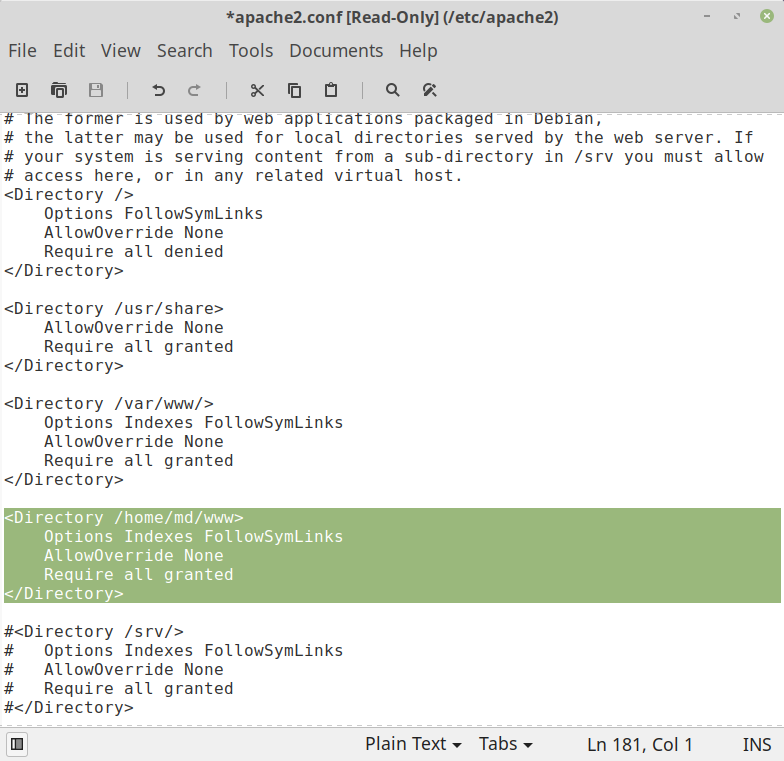784x761 pixels.
Task: Click line '<Directory />'
Action: pos(68,194)
